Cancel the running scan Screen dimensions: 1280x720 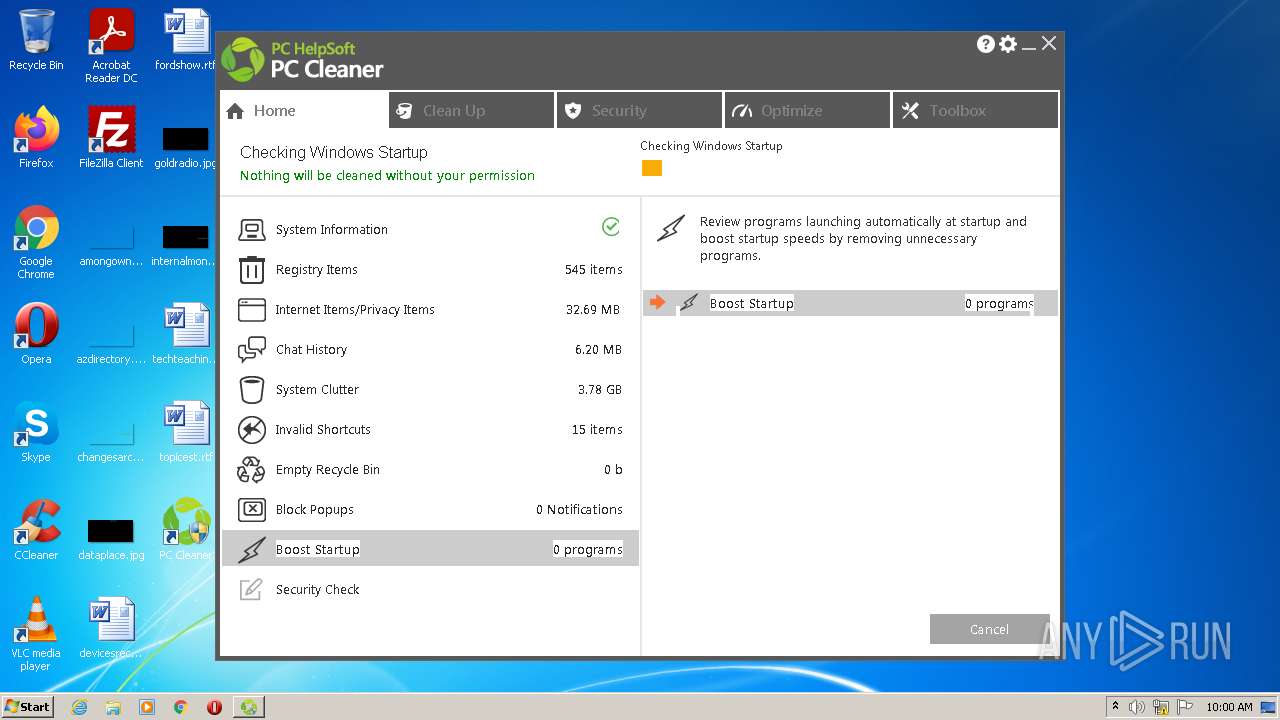(x=989, y=629)
